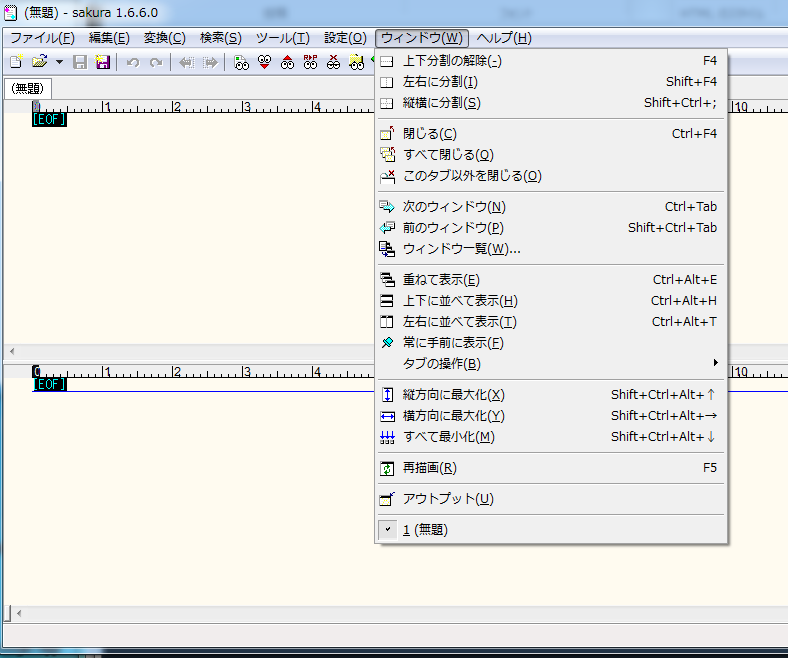
Task: Select 上下分割の解除(-) menu entry
Action: coord(550,61)
